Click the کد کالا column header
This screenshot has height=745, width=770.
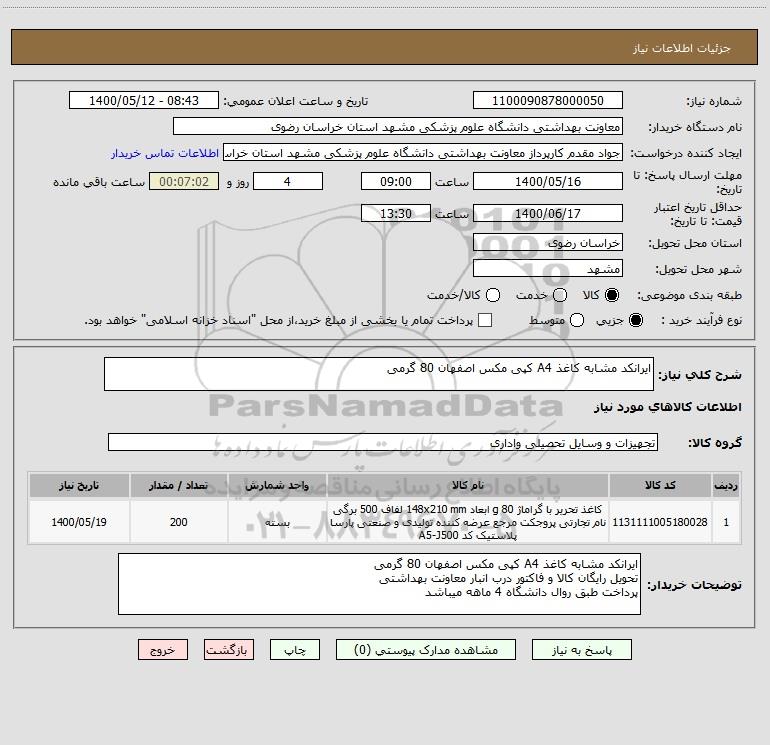point(660,485)
